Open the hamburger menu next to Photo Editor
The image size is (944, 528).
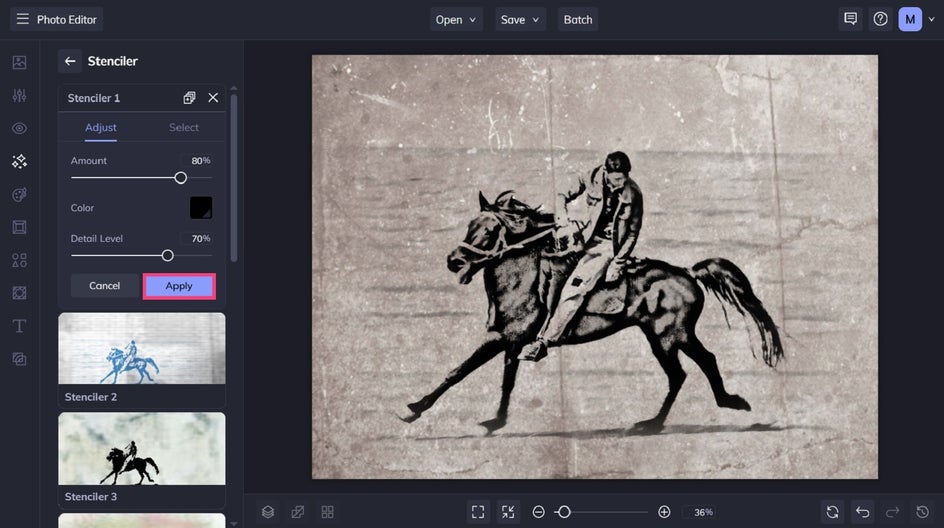pyautogui.click(x=22, y=19)
